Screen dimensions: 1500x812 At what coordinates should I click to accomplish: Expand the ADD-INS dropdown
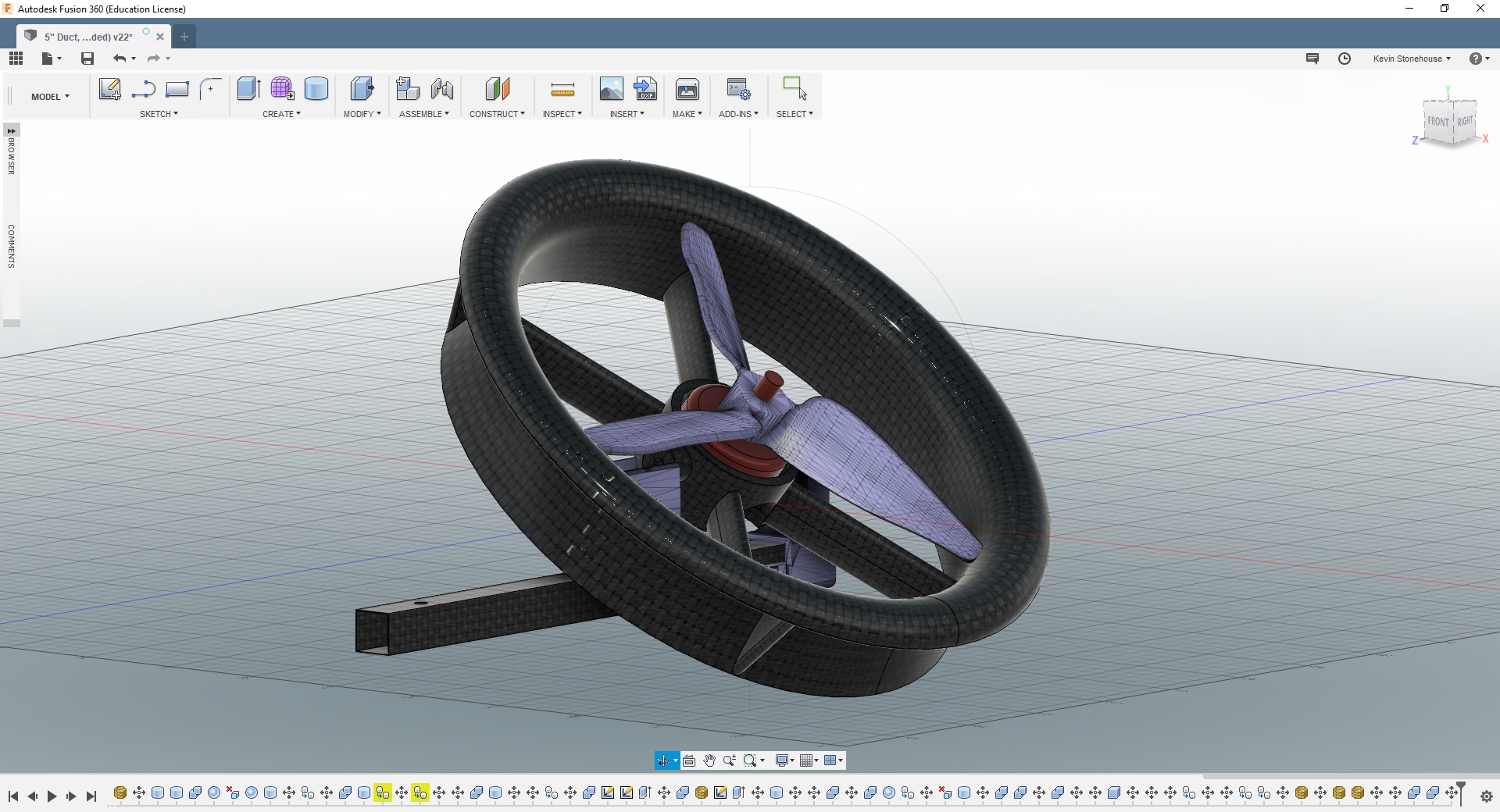point(738,114)
